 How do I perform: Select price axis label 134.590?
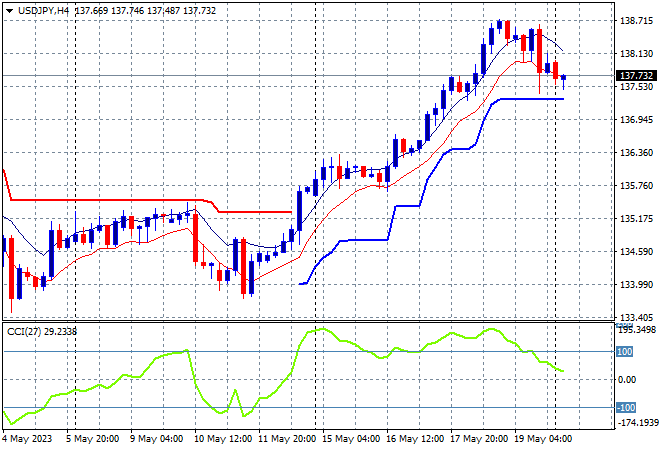(637, 252)
